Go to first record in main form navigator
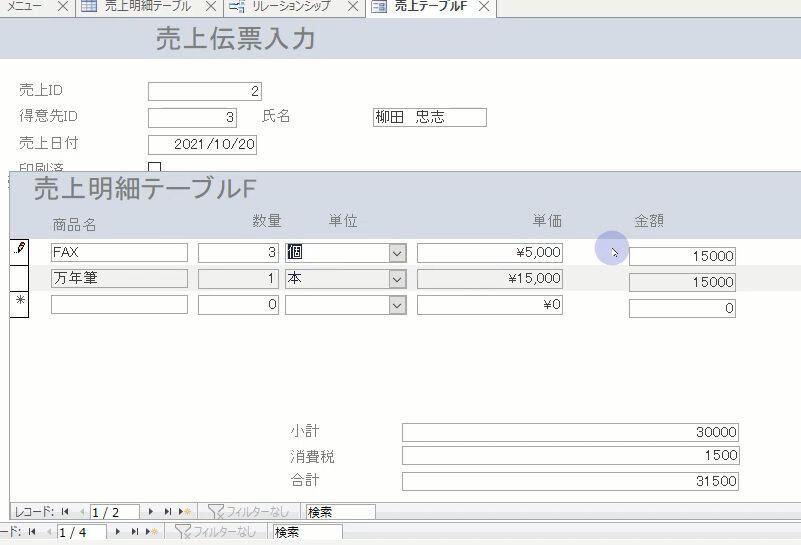The image size is (801, 545). (x=33, y=532)
